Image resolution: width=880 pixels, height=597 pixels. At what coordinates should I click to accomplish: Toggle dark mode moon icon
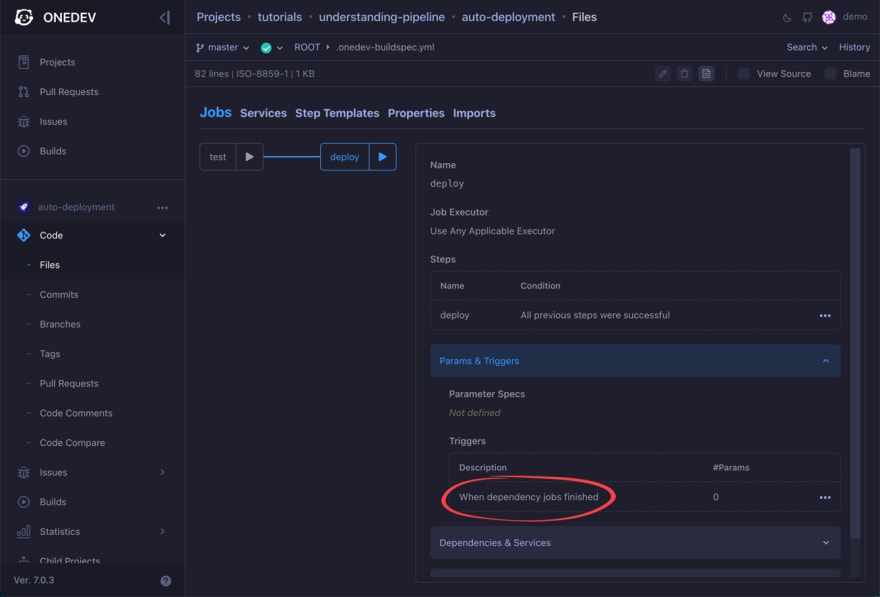coord(787,17)
